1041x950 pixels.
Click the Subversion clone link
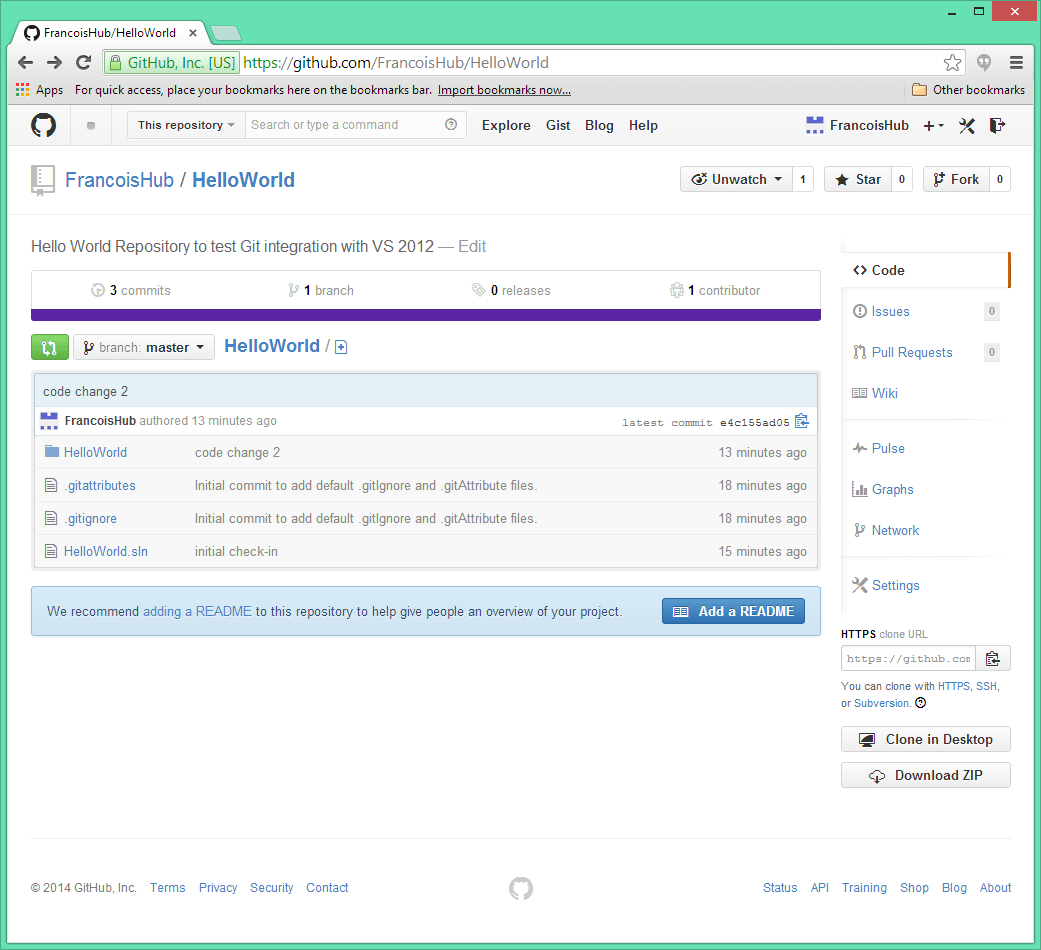click(x=882, y=703)
